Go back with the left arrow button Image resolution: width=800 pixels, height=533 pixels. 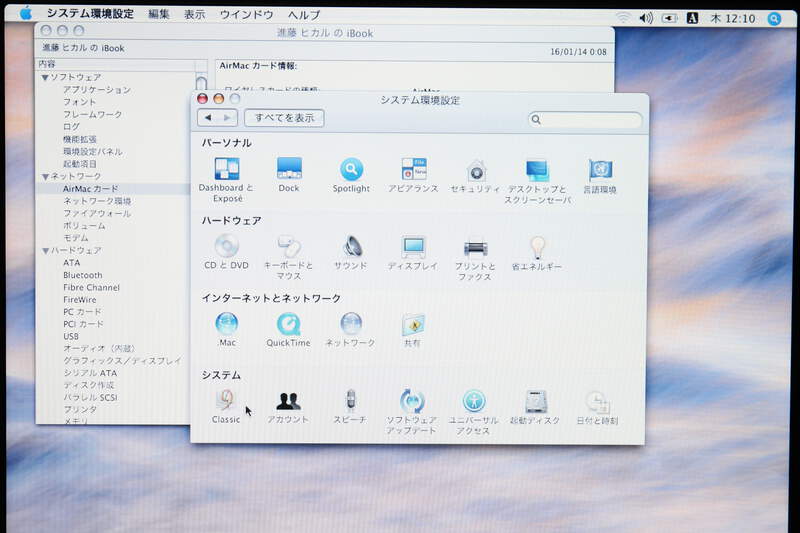coord(208,118)
